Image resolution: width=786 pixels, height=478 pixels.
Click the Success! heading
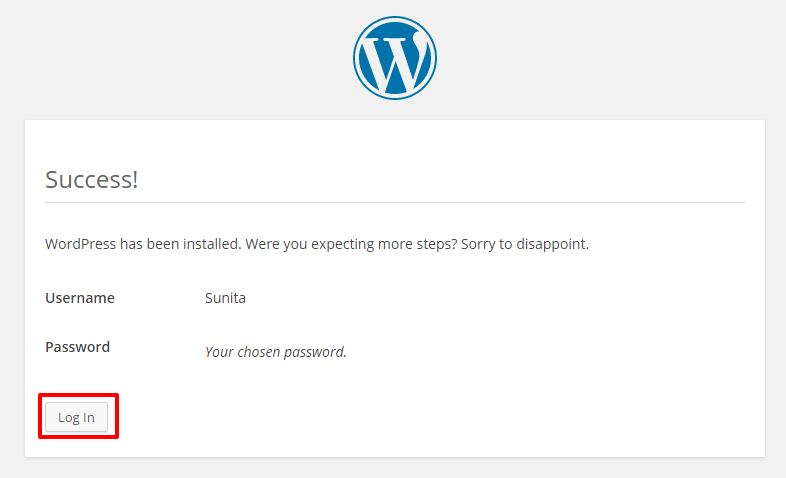92,180
